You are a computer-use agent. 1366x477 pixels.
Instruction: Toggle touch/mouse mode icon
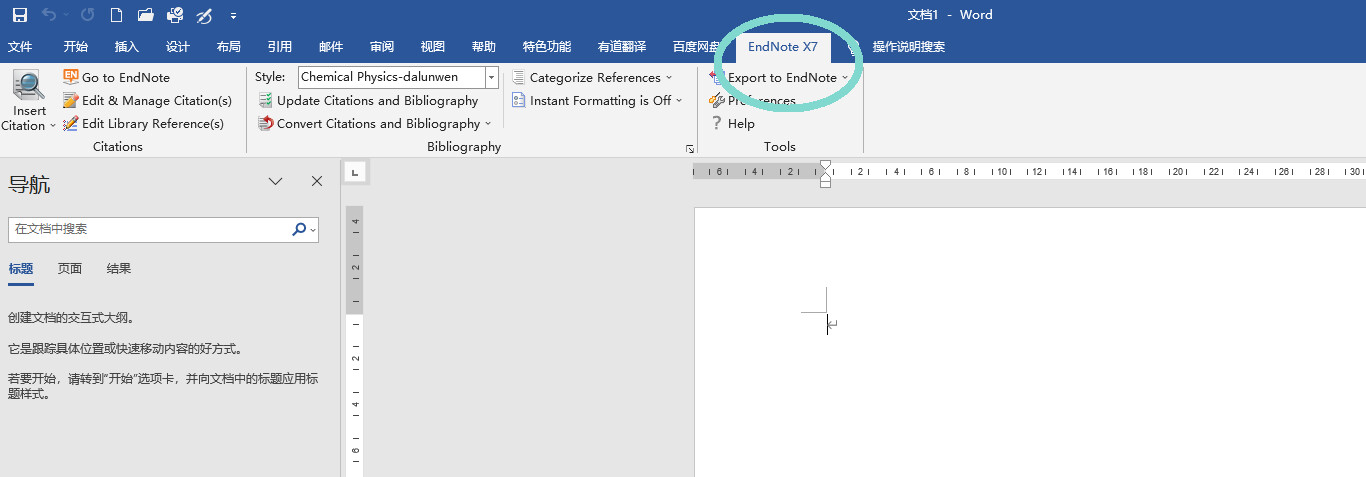[204, 15]
